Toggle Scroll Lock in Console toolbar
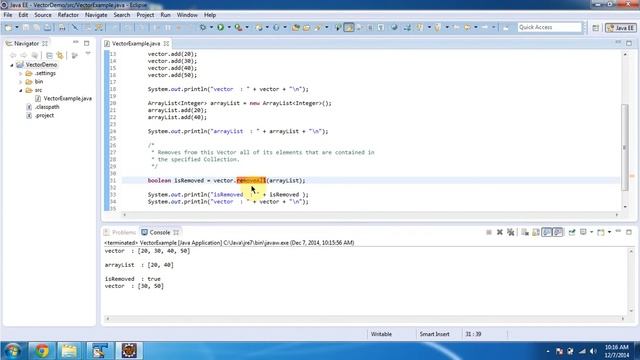Screen dimensions: 640x360 pyautogui.click(x=536, y=232)
